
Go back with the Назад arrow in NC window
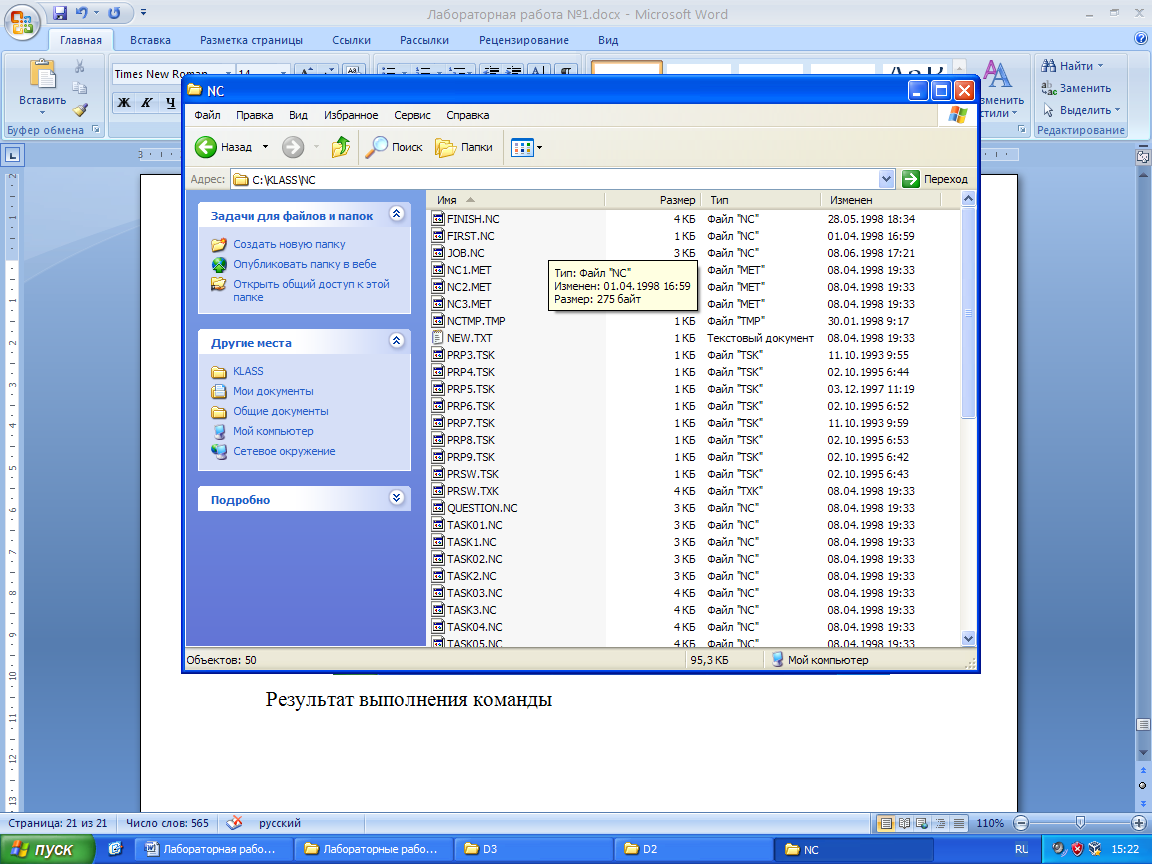click(223, 147)
